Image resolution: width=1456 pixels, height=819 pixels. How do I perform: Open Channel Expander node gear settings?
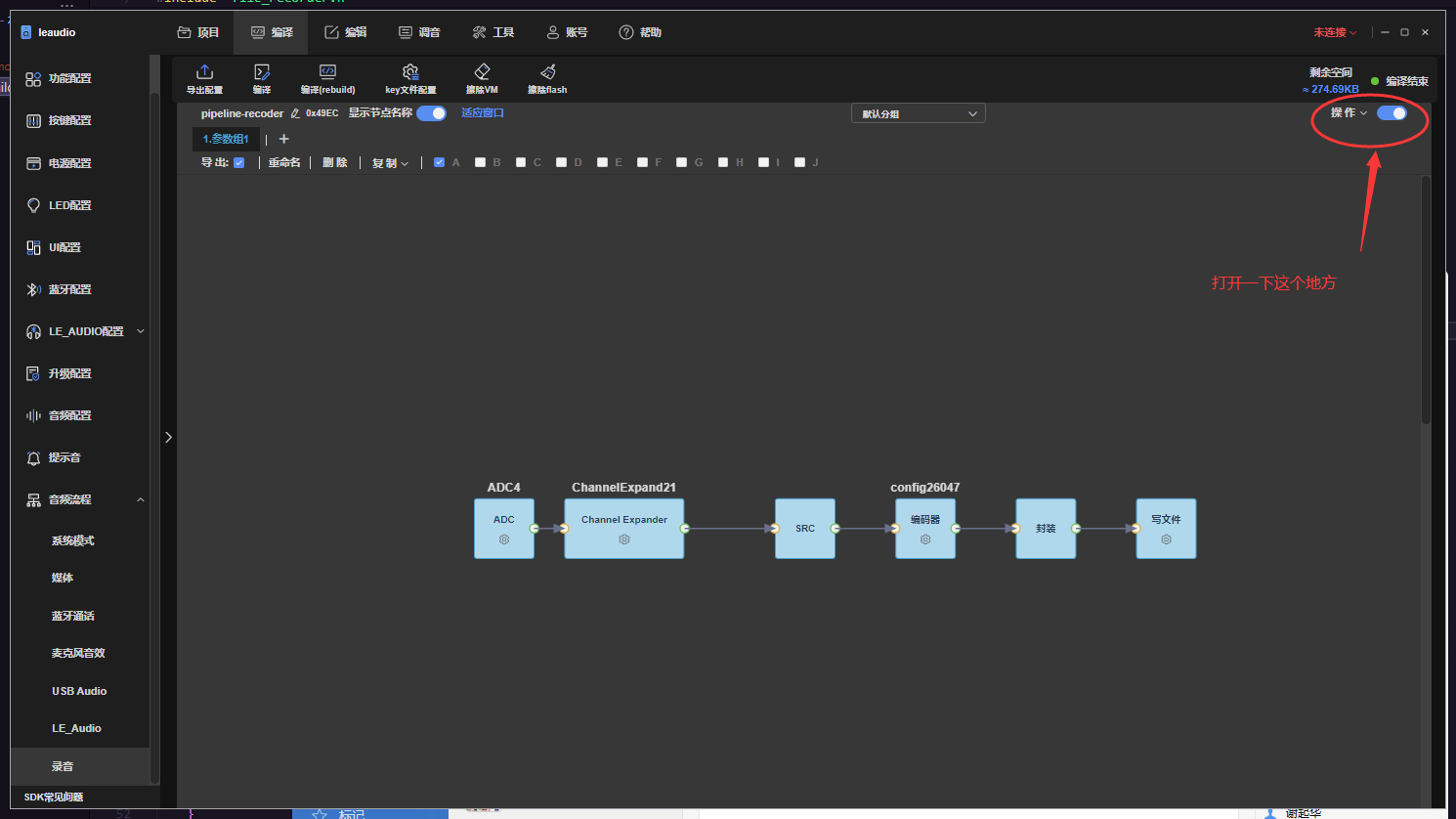624,539
